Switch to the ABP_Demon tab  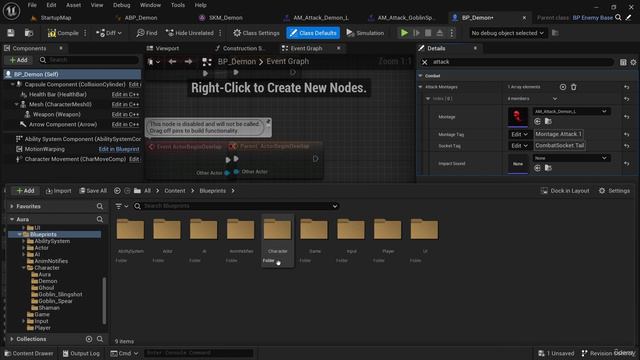[x=140, y=18]
